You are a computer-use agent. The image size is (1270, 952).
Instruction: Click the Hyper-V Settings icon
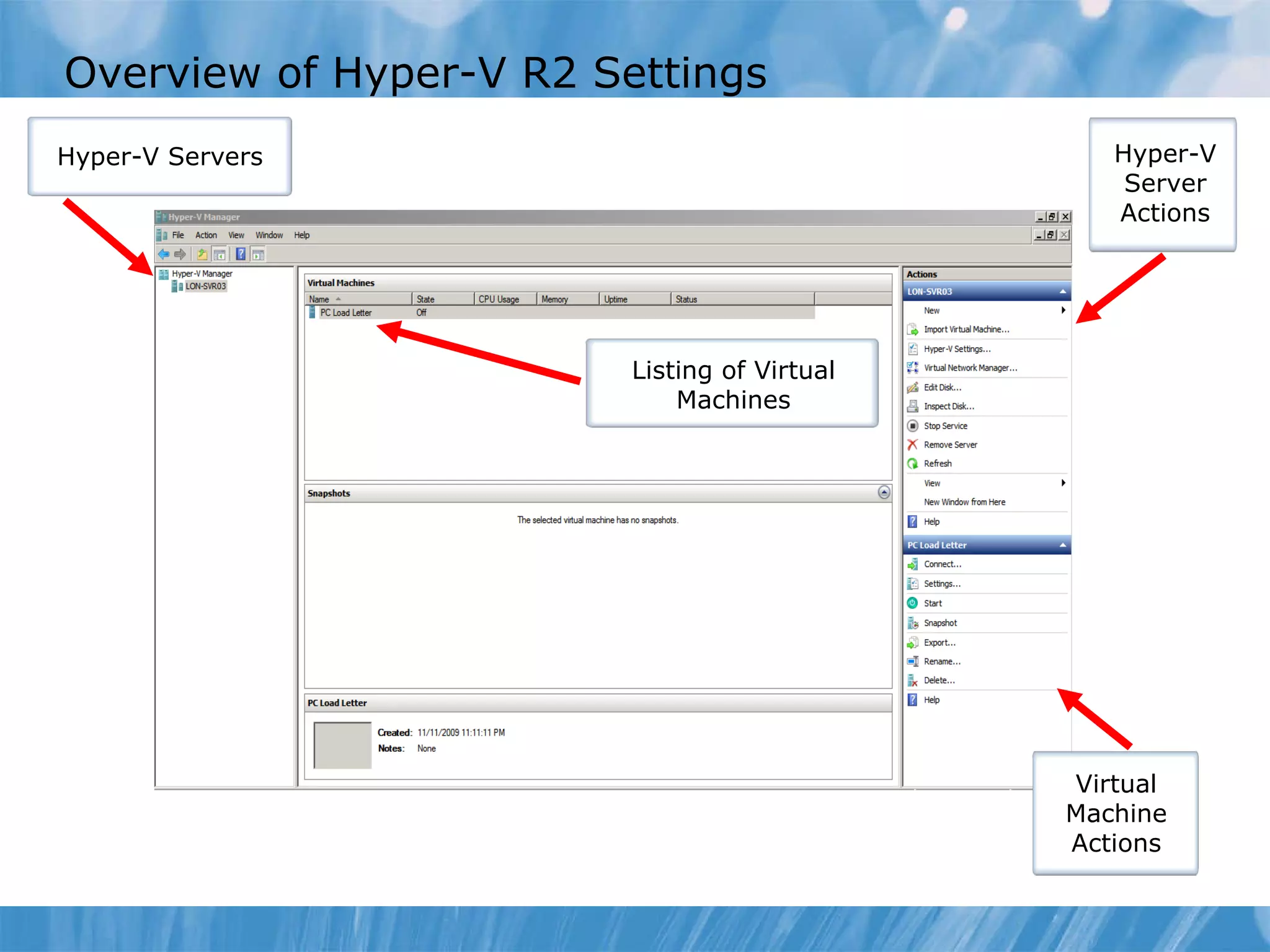point(913,349)
